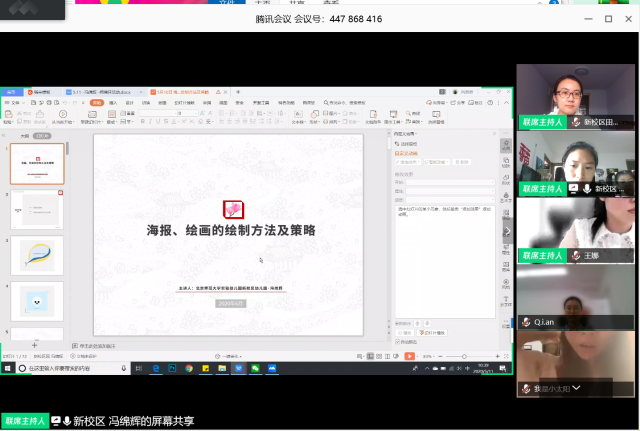Select the second slide thumbnail

point(37,209)
